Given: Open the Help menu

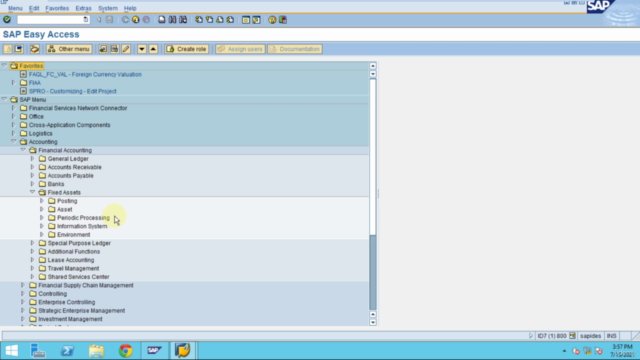Looking at the screenshot, I should coord(130,8).
